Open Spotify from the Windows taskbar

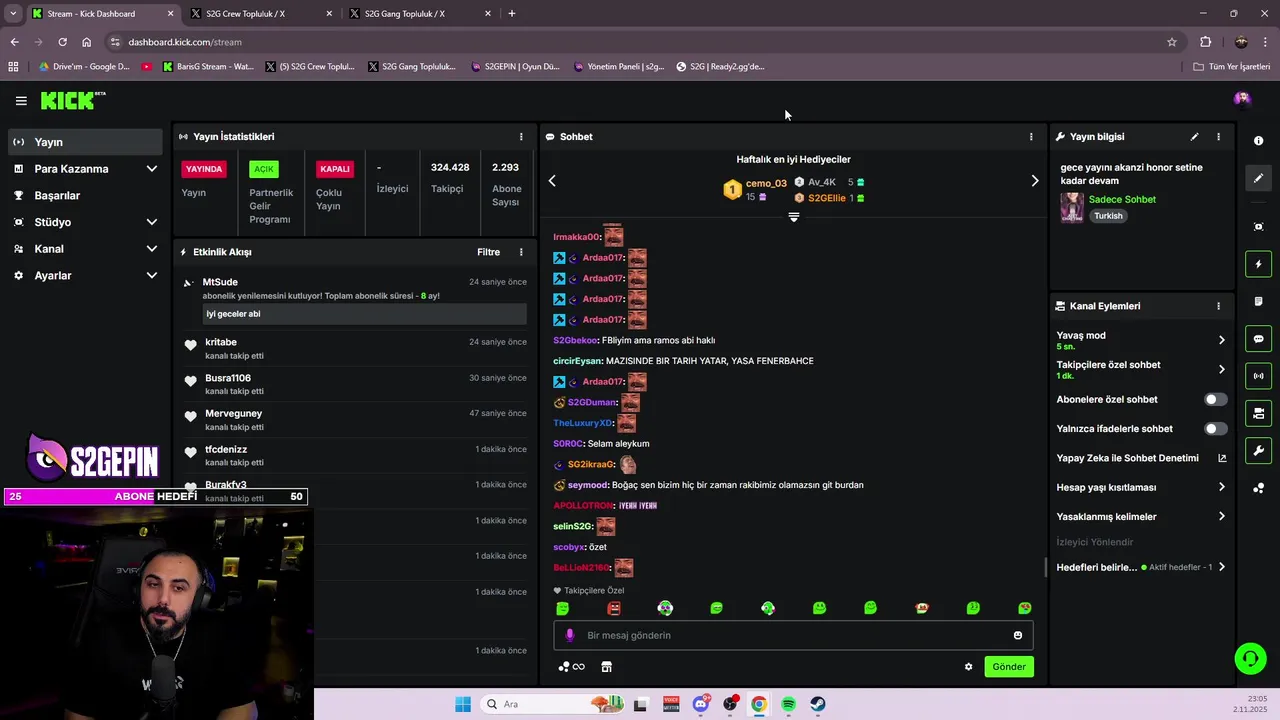(788, 704)
